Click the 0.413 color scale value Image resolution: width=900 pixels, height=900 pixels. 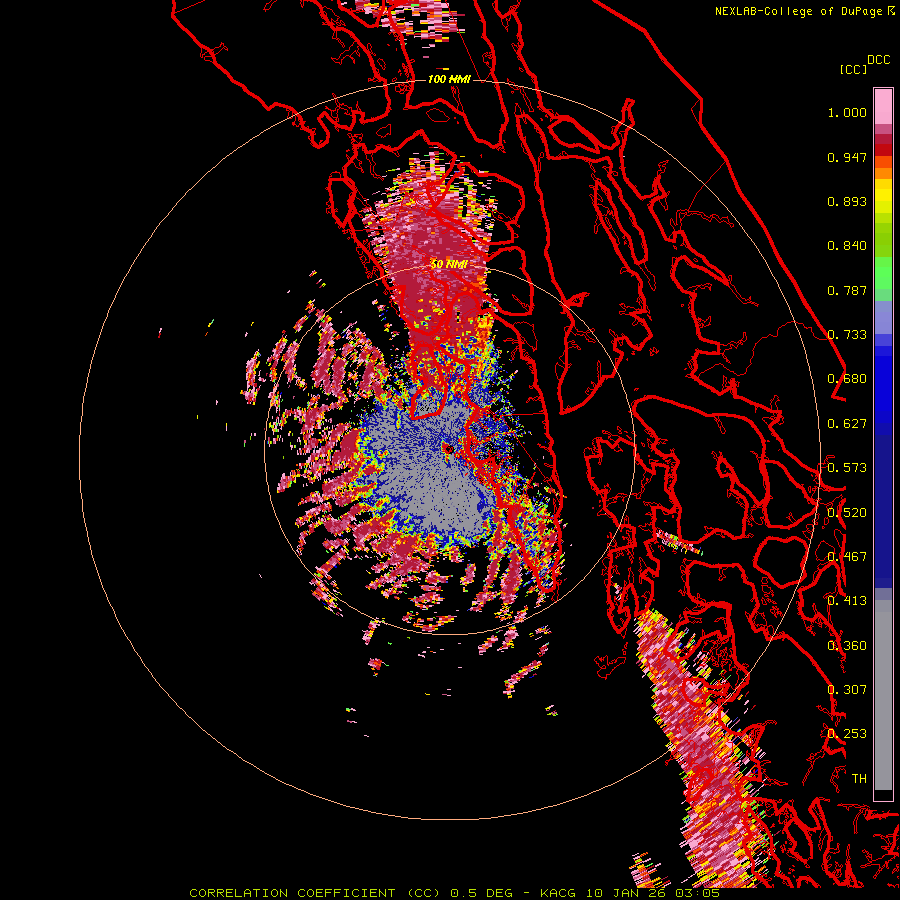[847, 601]
